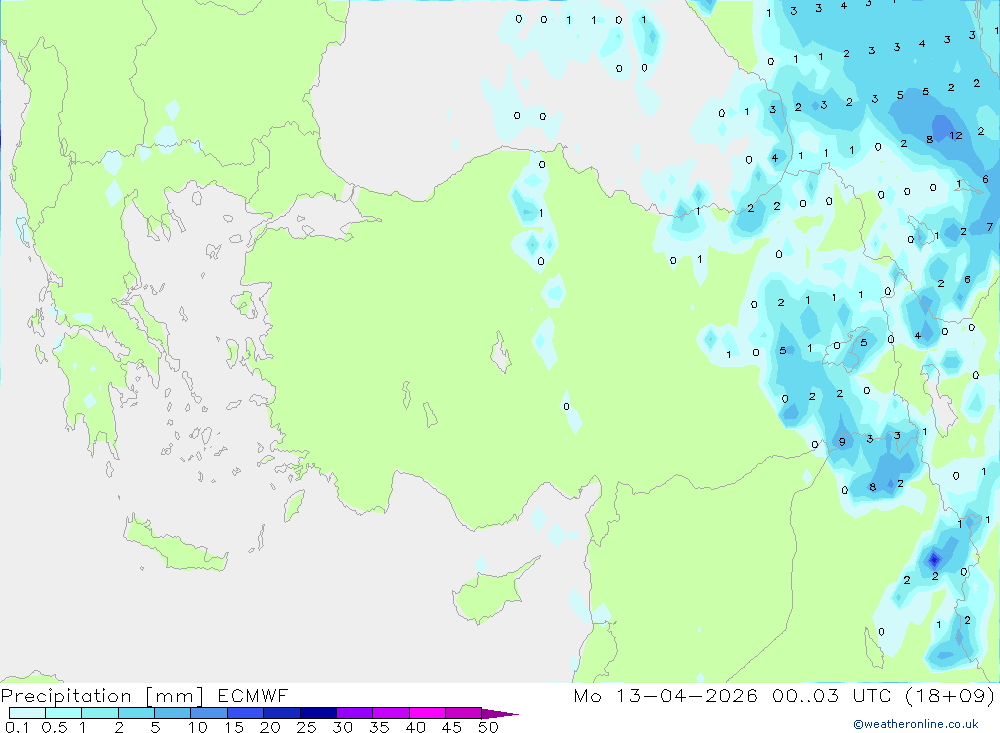
Task: Click the '9' precipitation value on map
Action: pyautogui.click(x=842, y=441)
